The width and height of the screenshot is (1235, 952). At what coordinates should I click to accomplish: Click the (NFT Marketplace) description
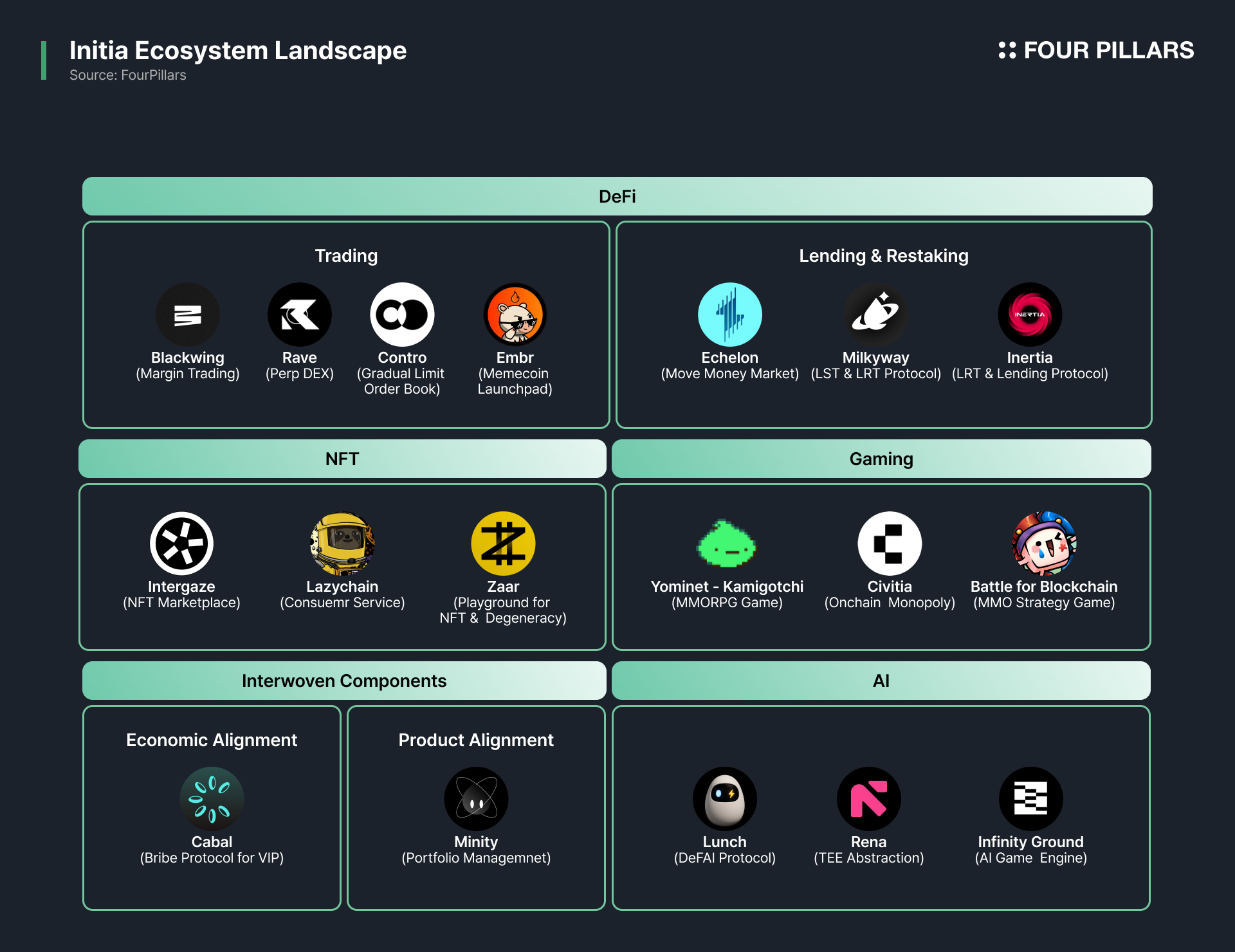click(x=181, y=603)
